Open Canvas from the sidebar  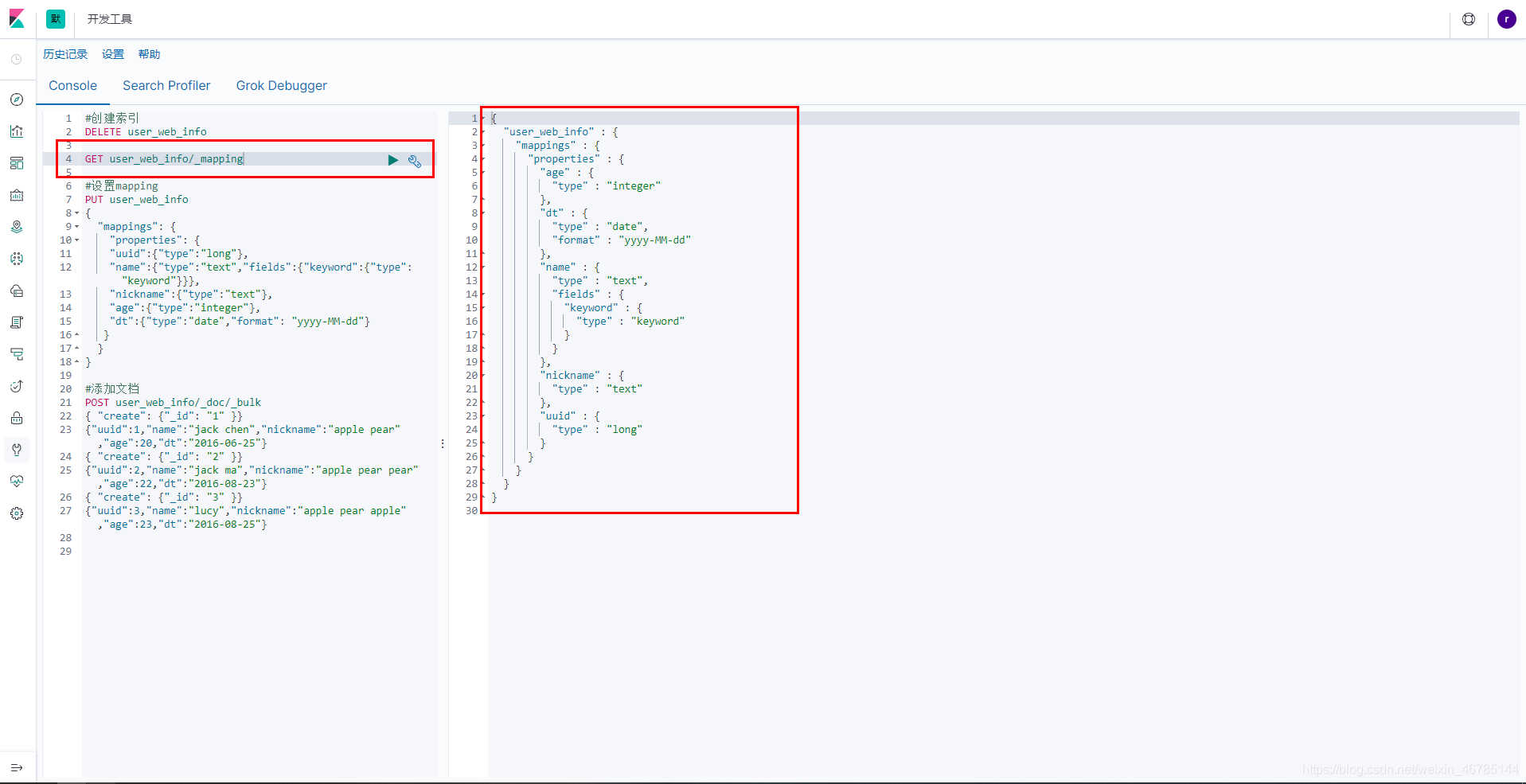click(x=17, y=195)
